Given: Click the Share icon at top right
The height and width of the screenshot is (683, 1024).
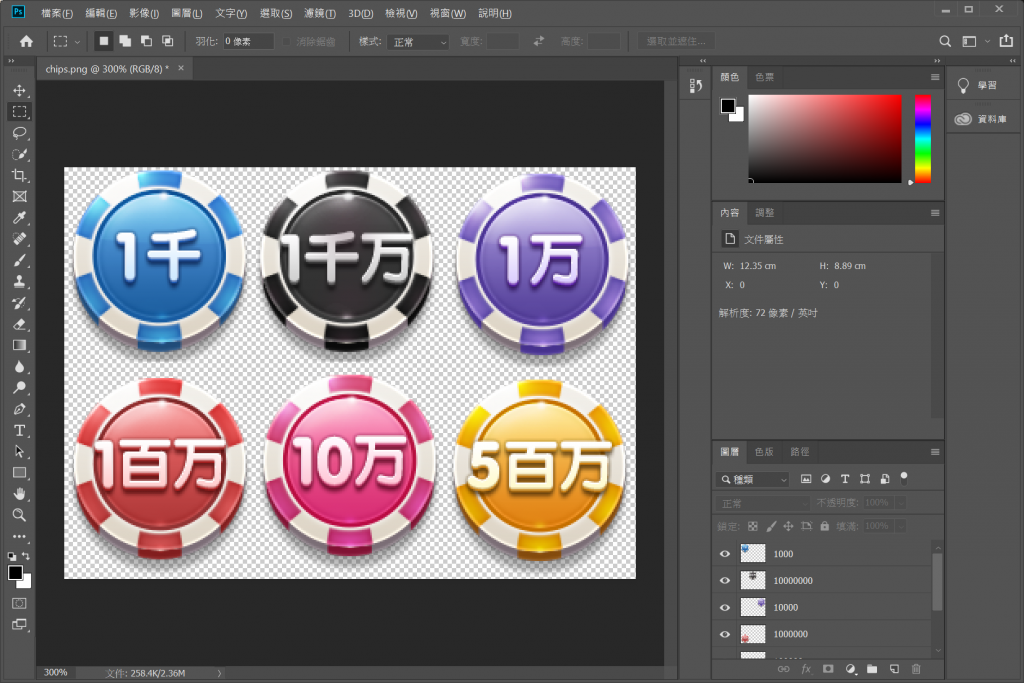Looking at the screenshot, I should pos(1006,41).
